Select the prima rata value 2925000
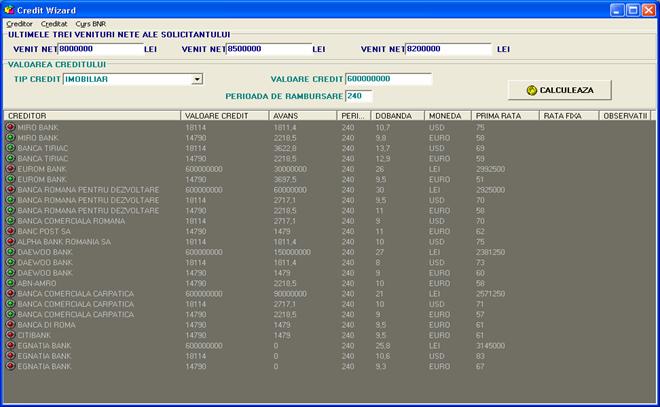This screenshot has height=407, width=660. pos(490,190)
